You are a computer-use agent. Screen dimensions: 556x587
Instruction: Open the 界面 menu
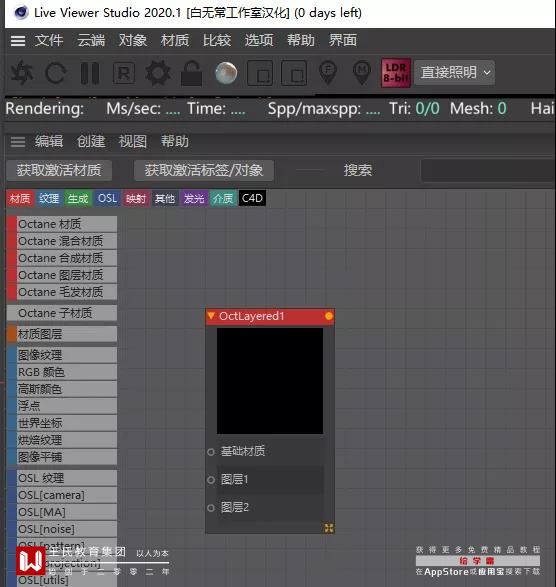pyautogui.click(x=343, y=40)
